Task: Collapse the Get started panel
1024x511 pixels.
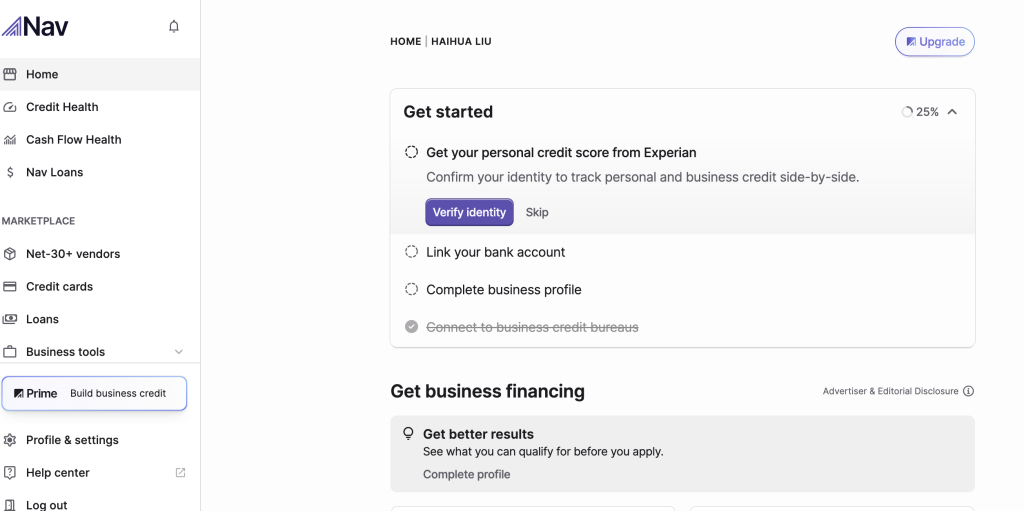Action: click(952, 112)
